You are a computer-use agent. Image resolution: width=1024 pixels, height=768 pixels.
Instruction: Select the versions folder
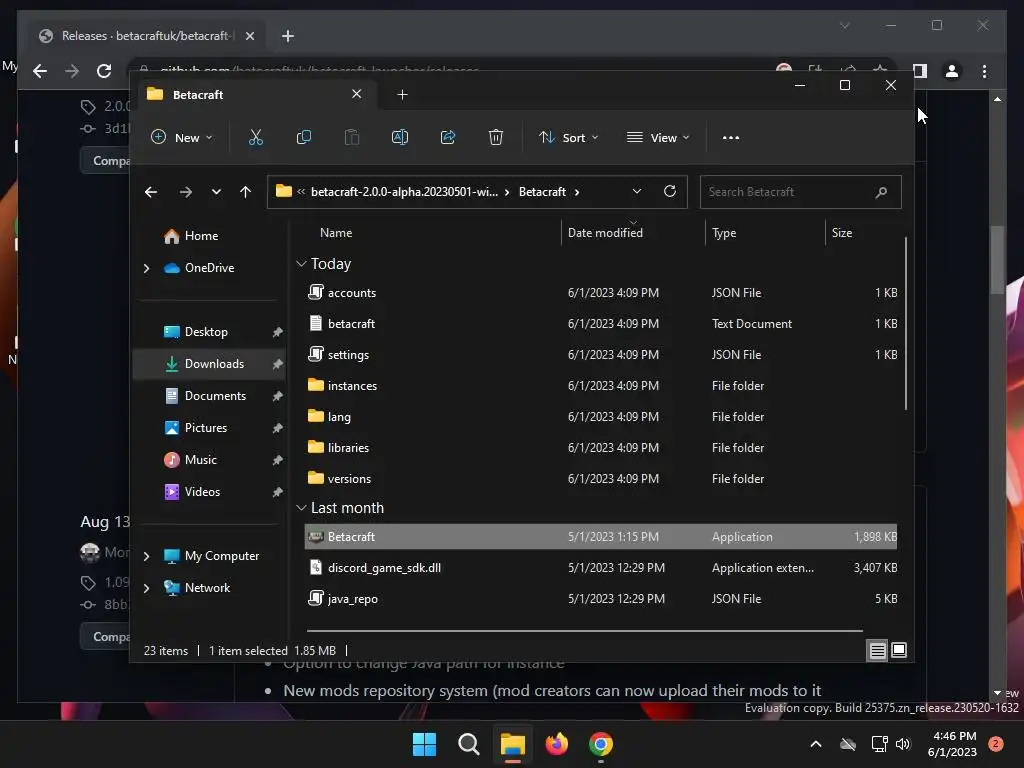point(601,479)
